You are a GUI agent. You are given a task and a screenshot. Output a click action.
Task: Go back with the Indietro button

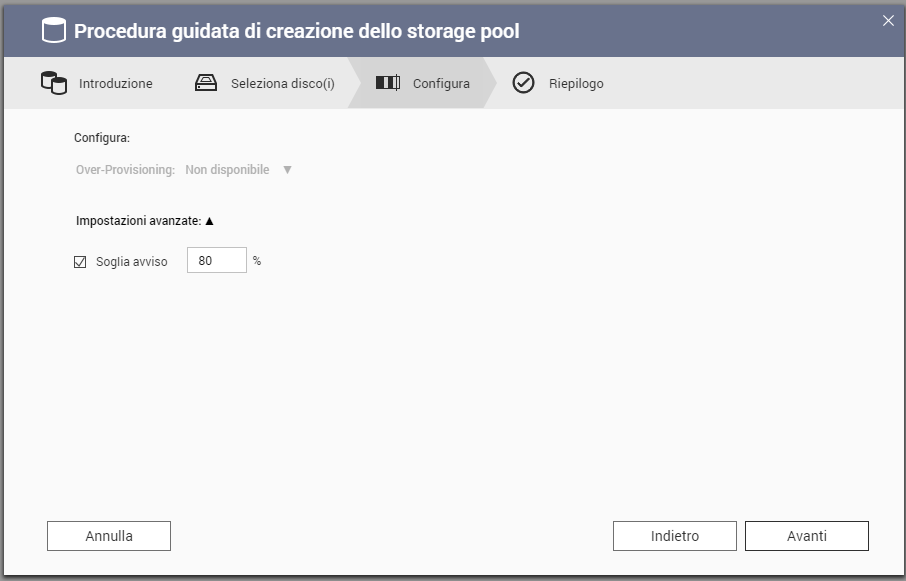(674, 536)
